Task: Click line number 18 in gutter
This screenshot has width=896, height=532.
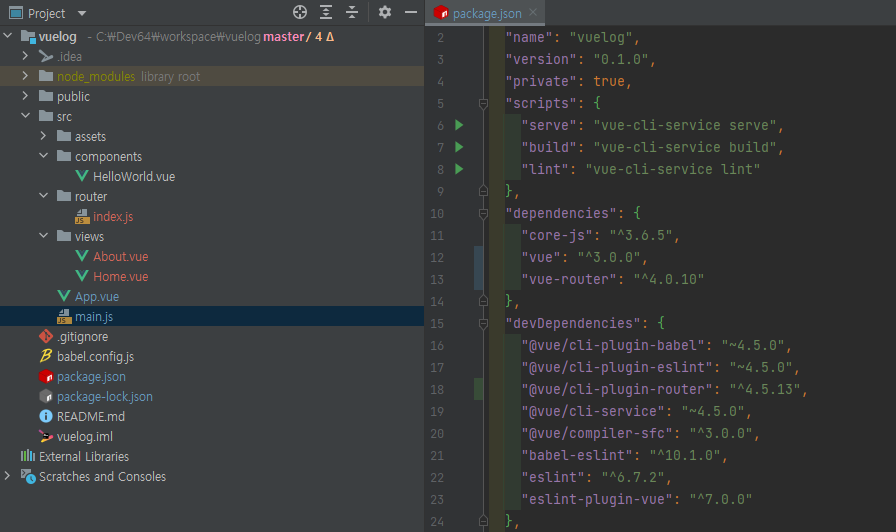Action: tap(437, 390)
